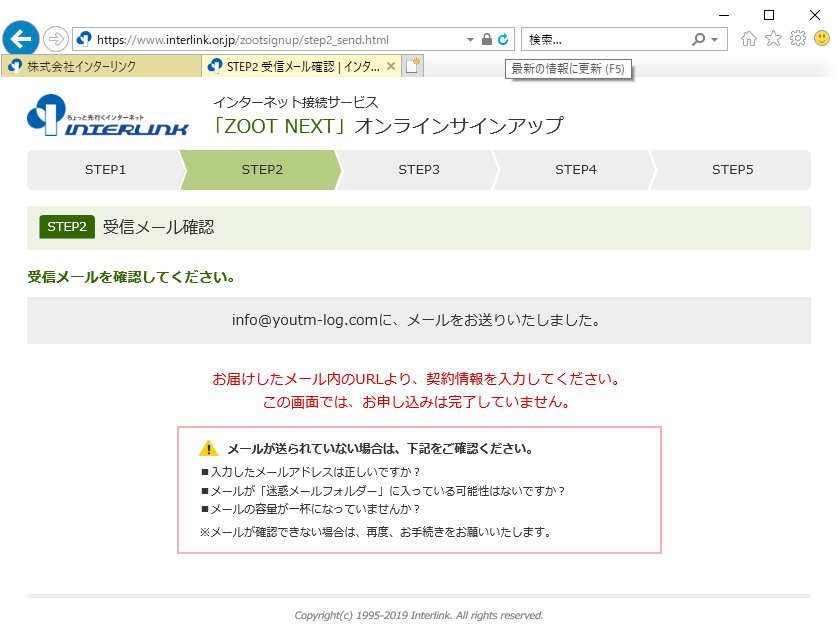Click the 受信メールを確認してください。 text

(131, 277)
